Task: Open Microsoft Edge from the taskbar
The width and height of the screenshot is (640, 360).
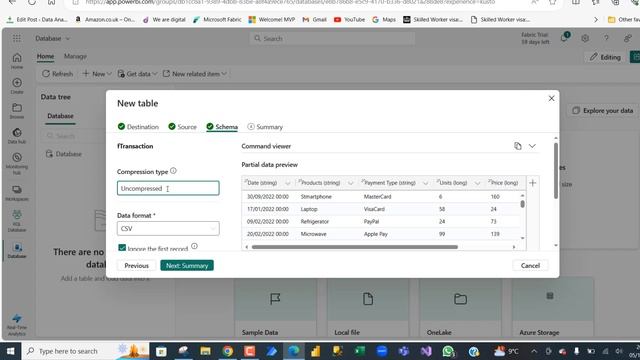Action: tap(293, 351)
